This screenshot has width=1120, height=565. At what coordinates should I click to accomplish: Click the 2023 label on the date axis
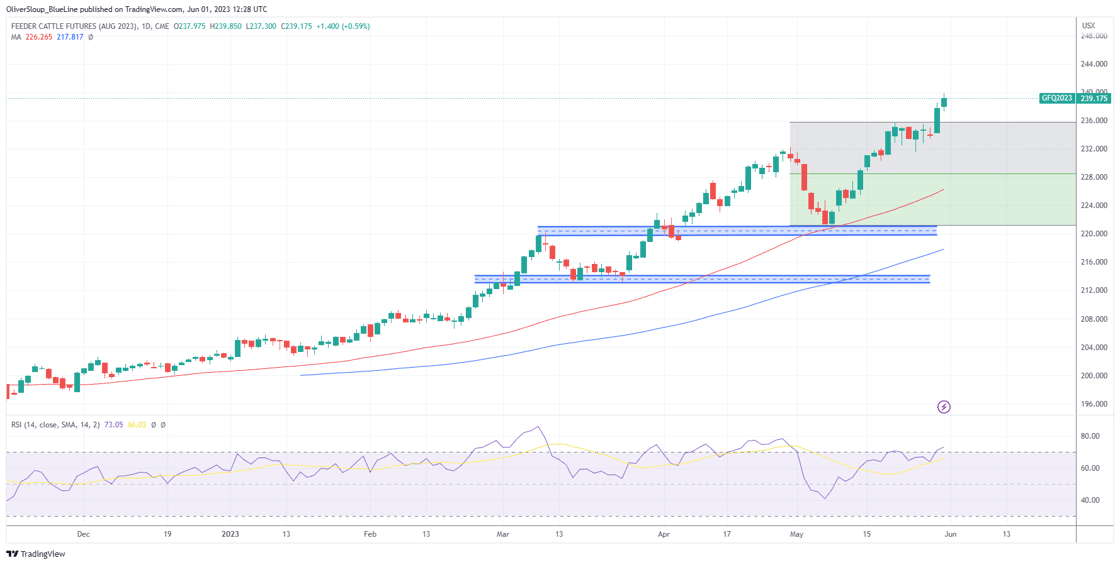(230, 534)
